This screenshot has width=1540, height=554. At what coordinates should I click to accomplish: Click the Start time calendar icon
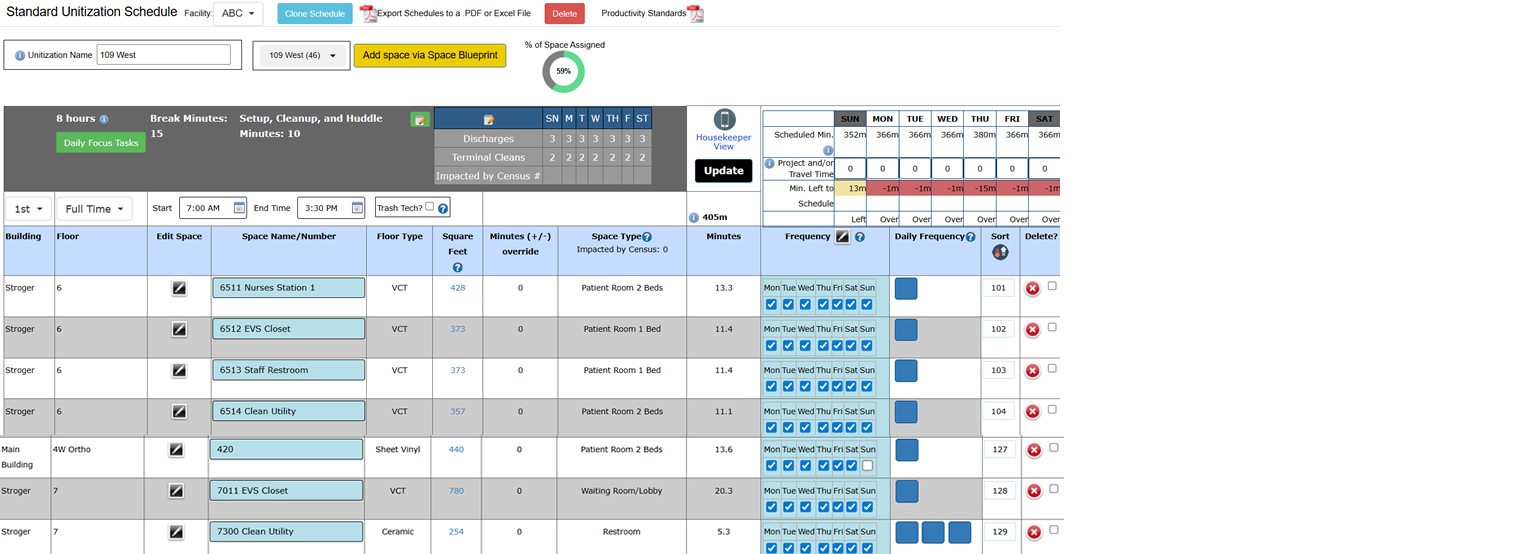pyautogui.click(x=239, y=208)
